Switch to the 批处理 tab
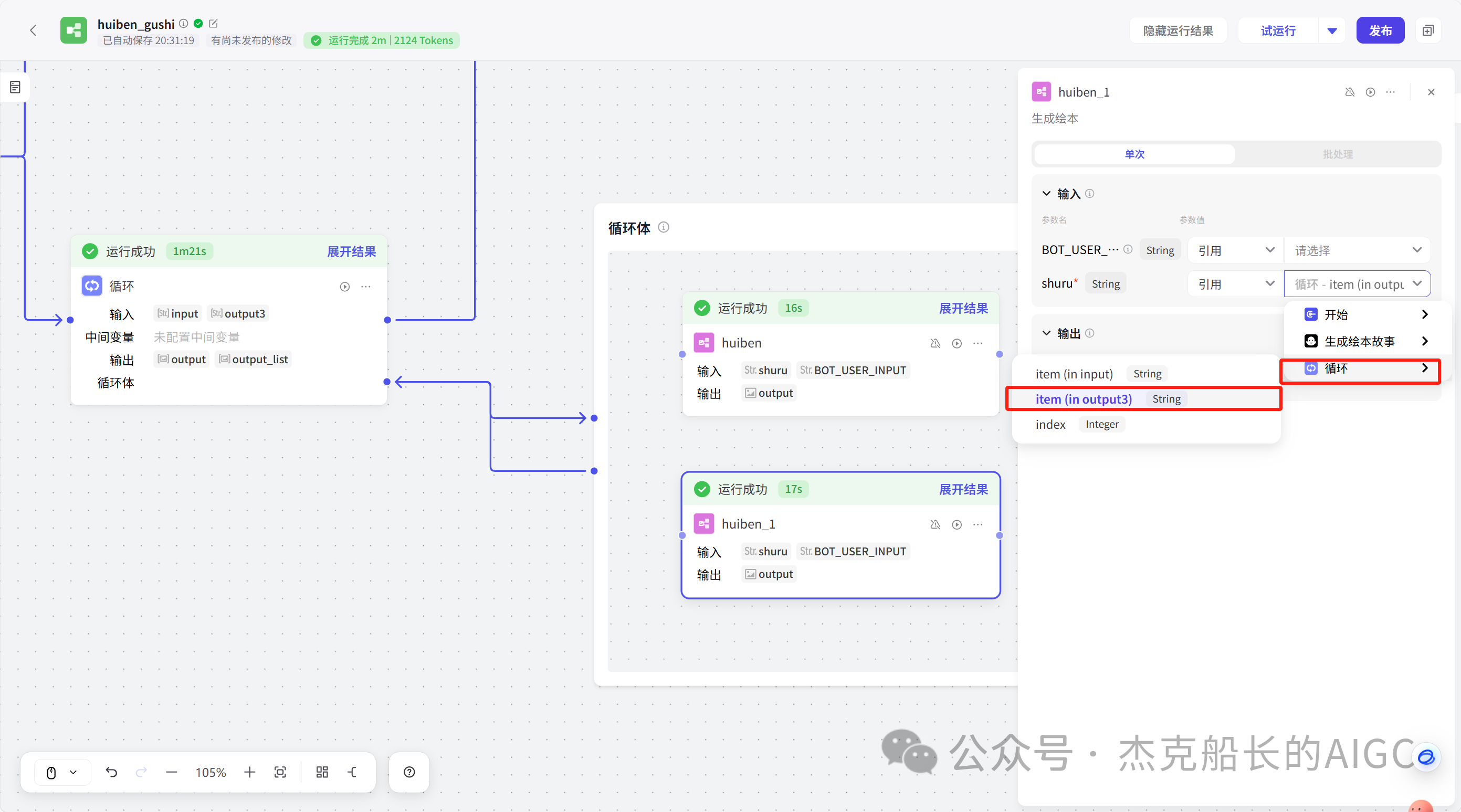The image size is (1461, 812). tap(1339, 154)
